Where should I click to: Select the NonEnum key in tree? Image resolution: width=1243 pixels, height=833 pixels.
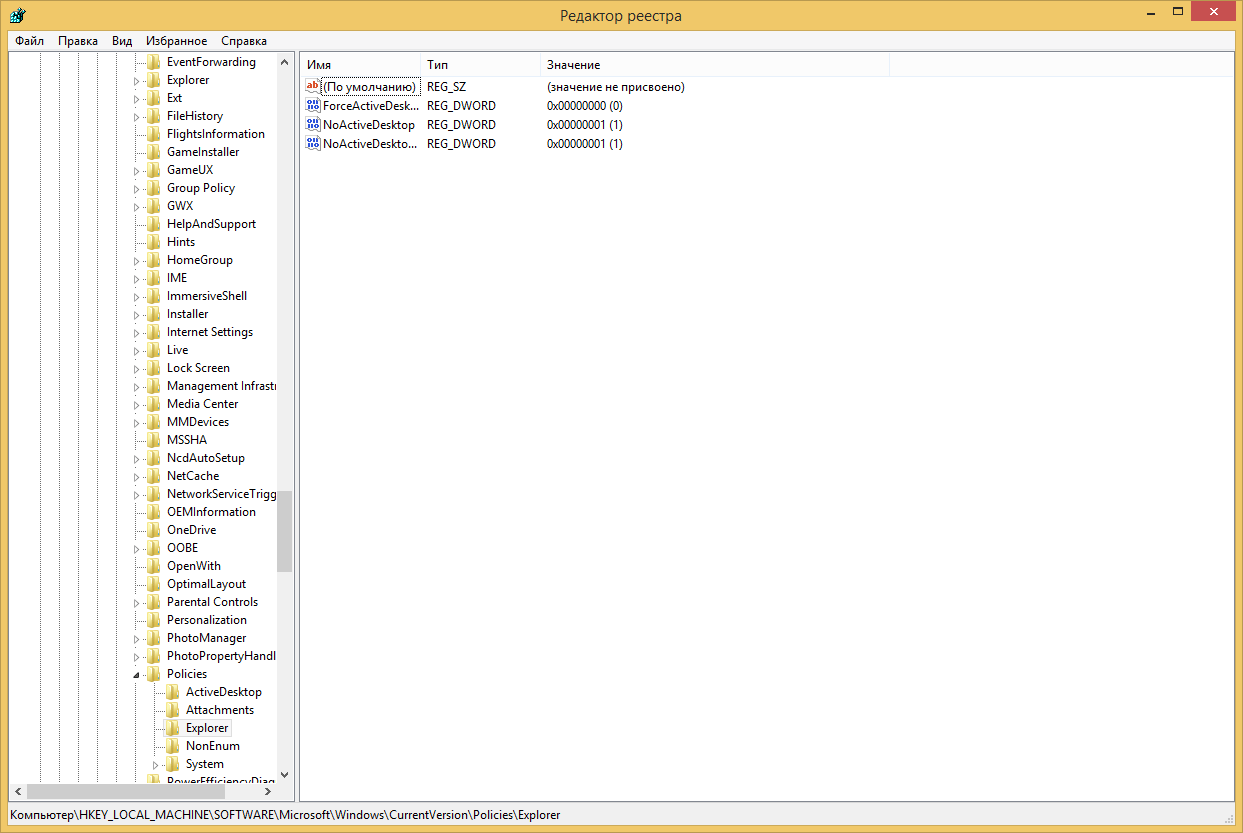tap(212, 746)
